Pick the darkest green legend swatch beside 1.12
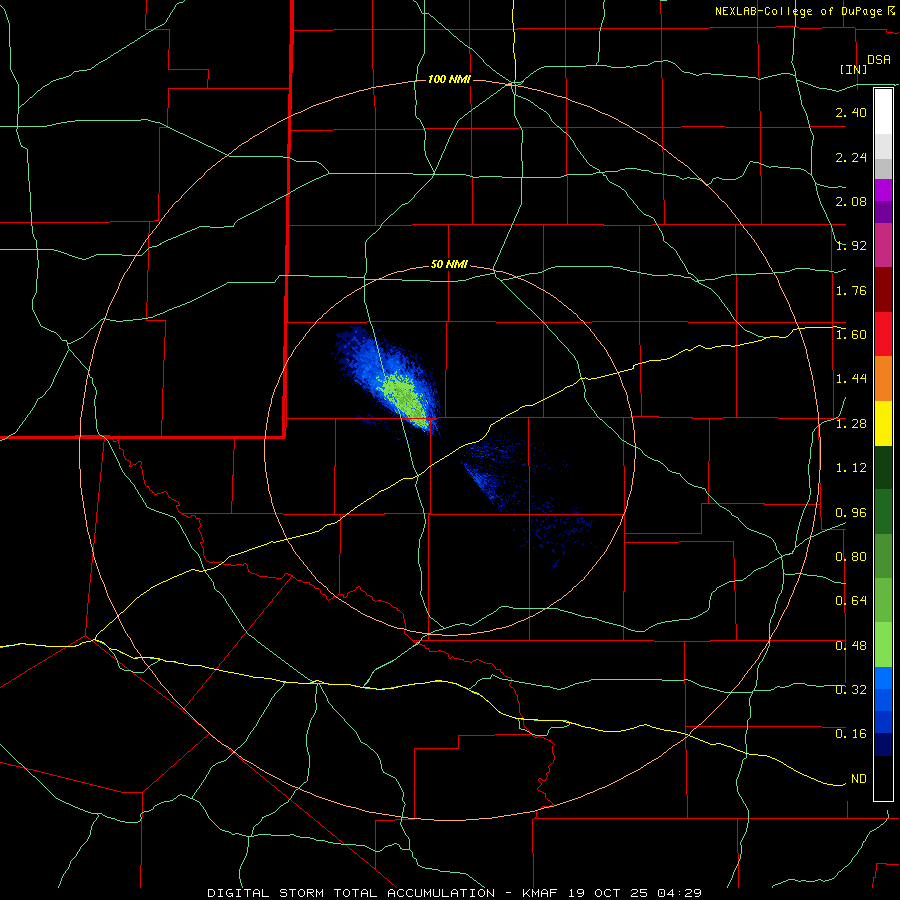The image size is (900, 900). (x=883, y=467)
